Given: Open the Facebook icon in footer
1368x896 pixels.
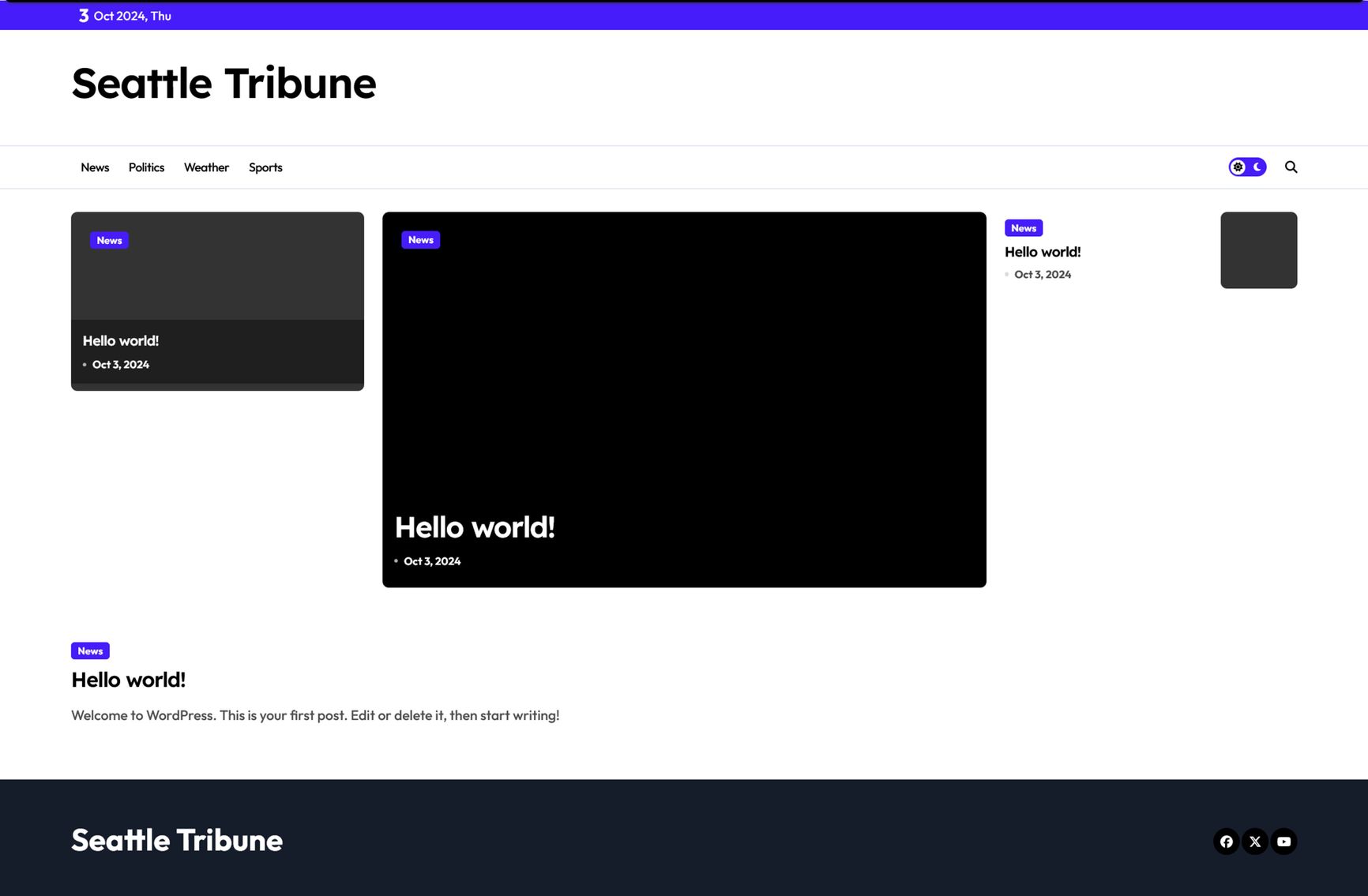Looking at the screenshot, I should (x=1226, y=842).
